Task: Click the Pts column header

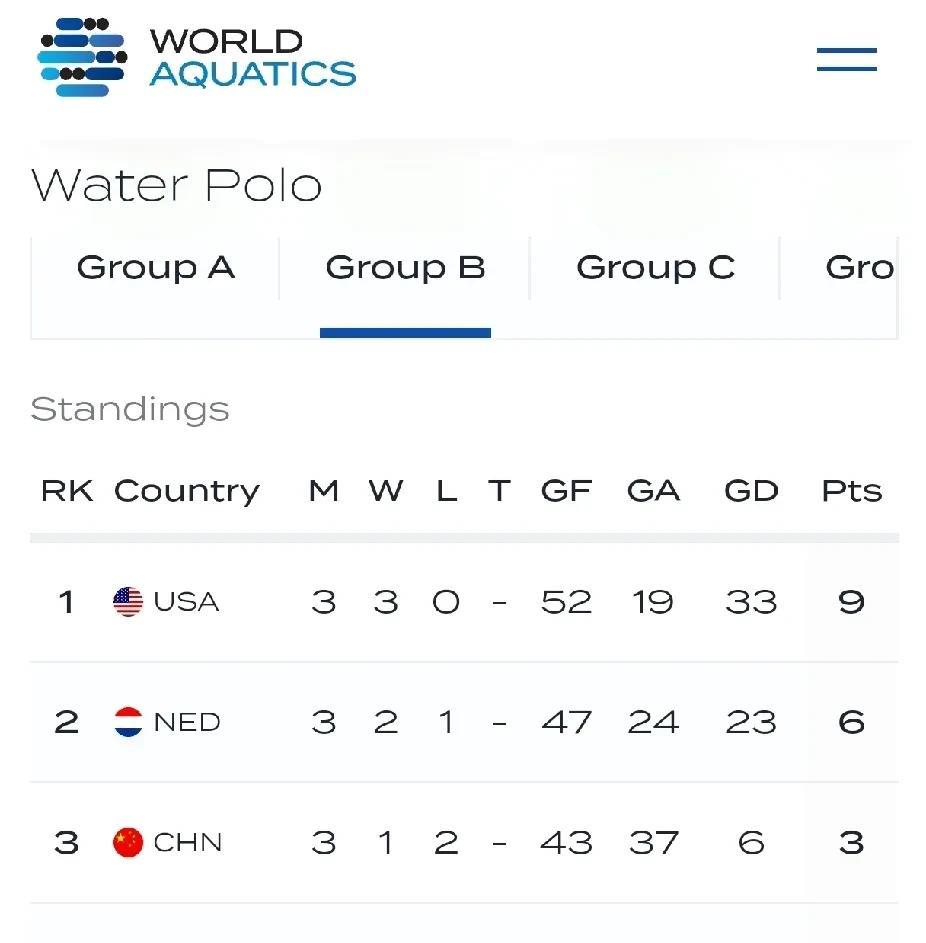Action: [x=851, y=491]
